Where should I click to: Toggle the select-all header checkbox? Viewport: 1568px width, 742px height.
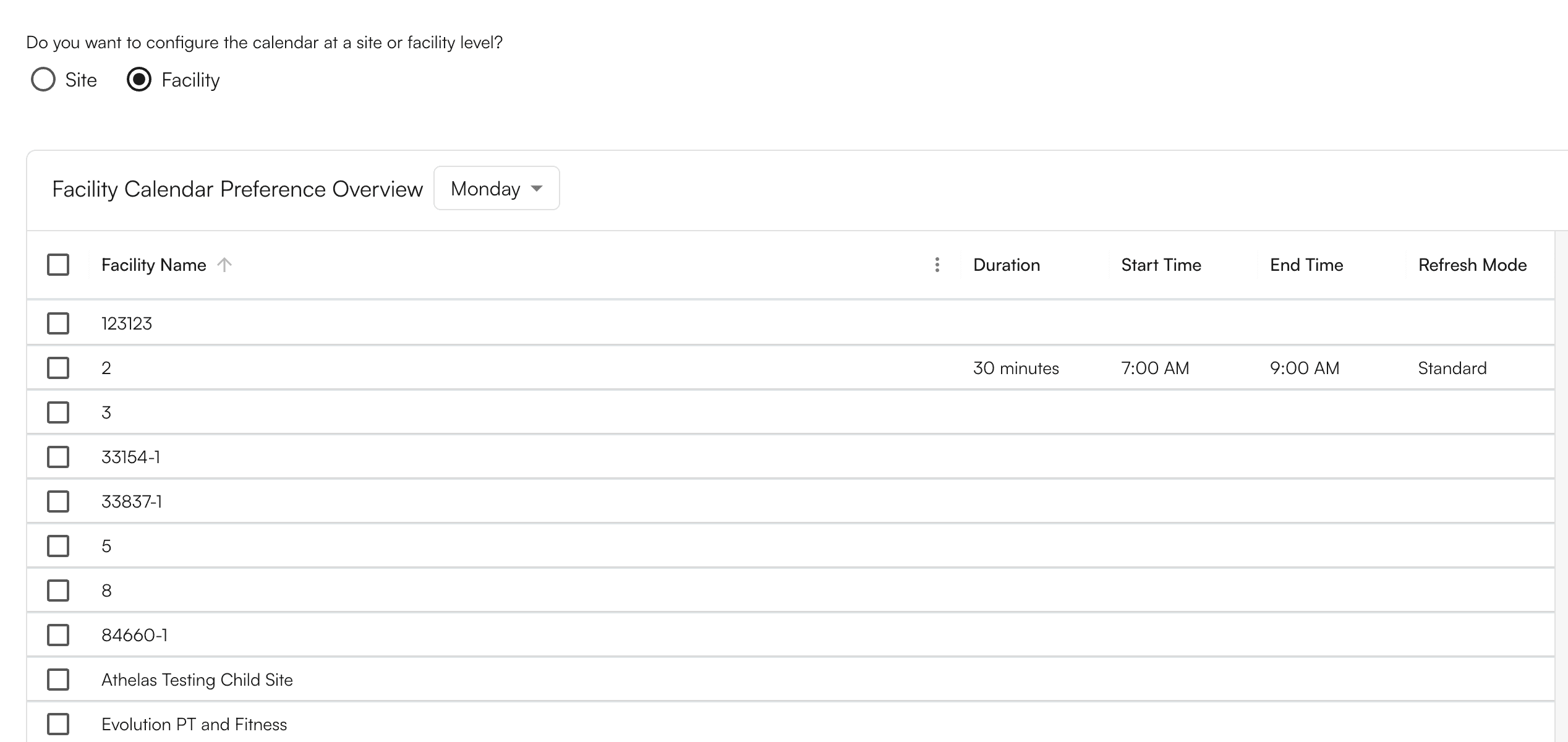(58, 265)
